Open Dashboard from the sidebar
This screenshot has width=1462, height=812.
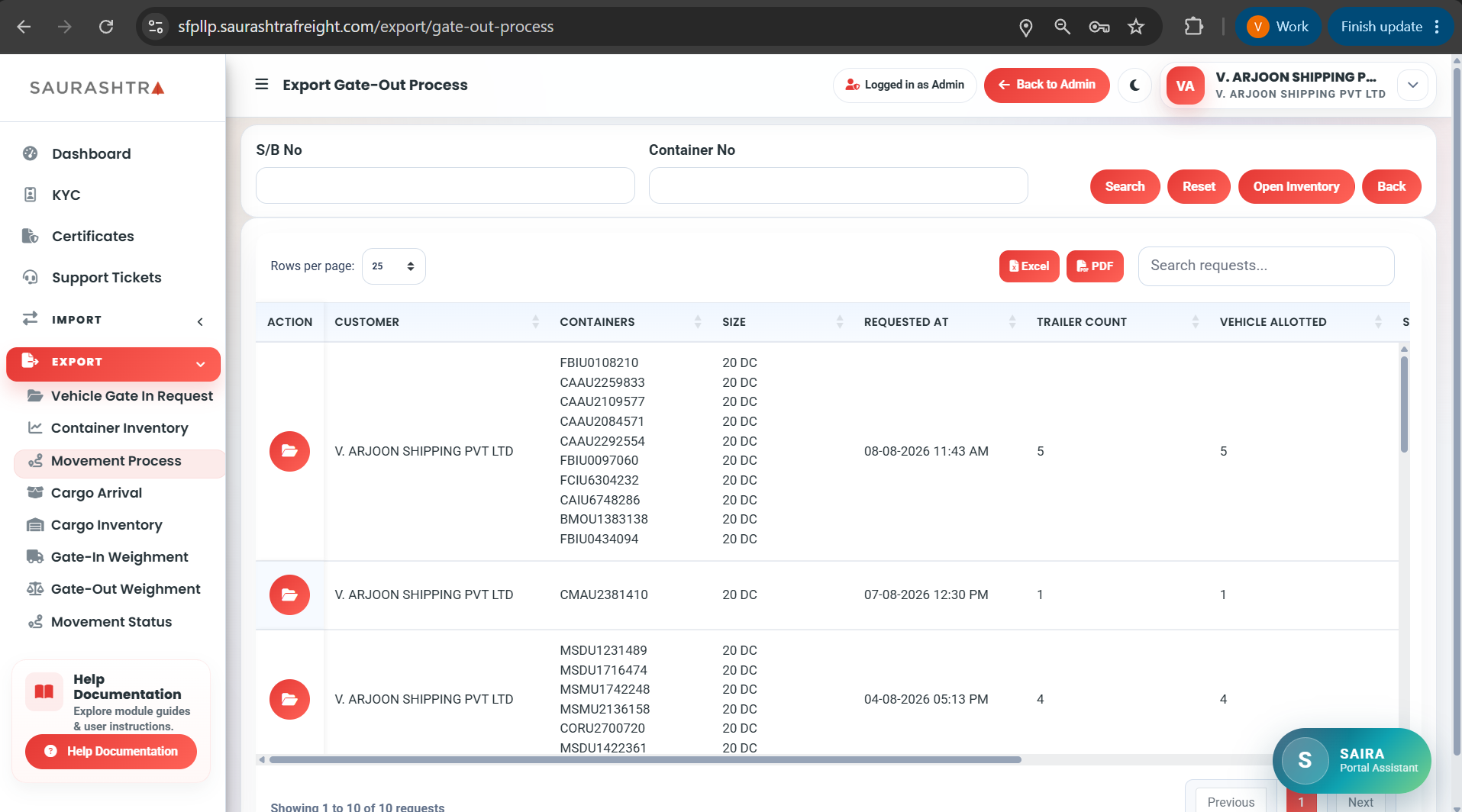click(91, 153)
